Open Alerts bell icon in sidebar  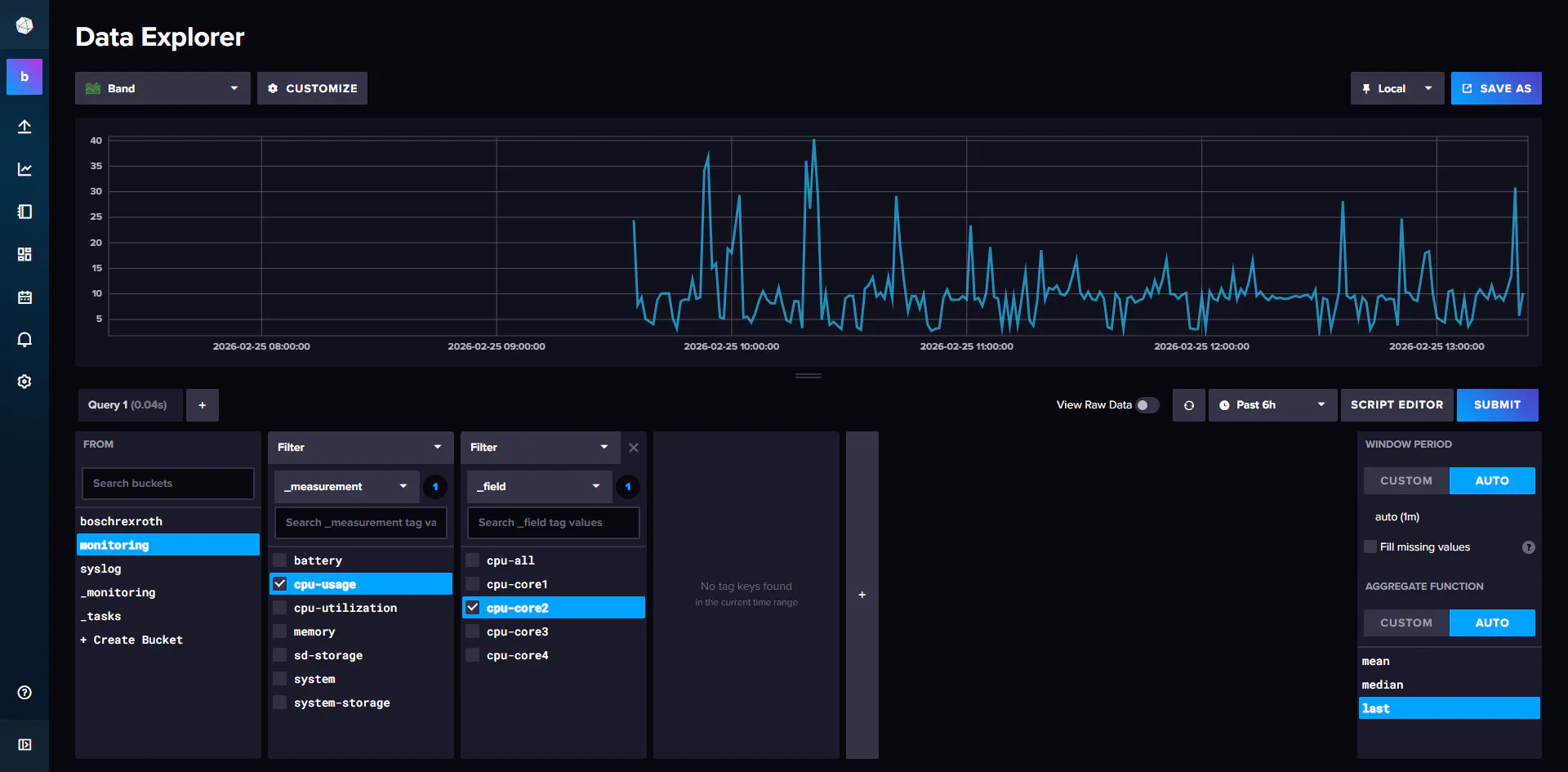24,340
